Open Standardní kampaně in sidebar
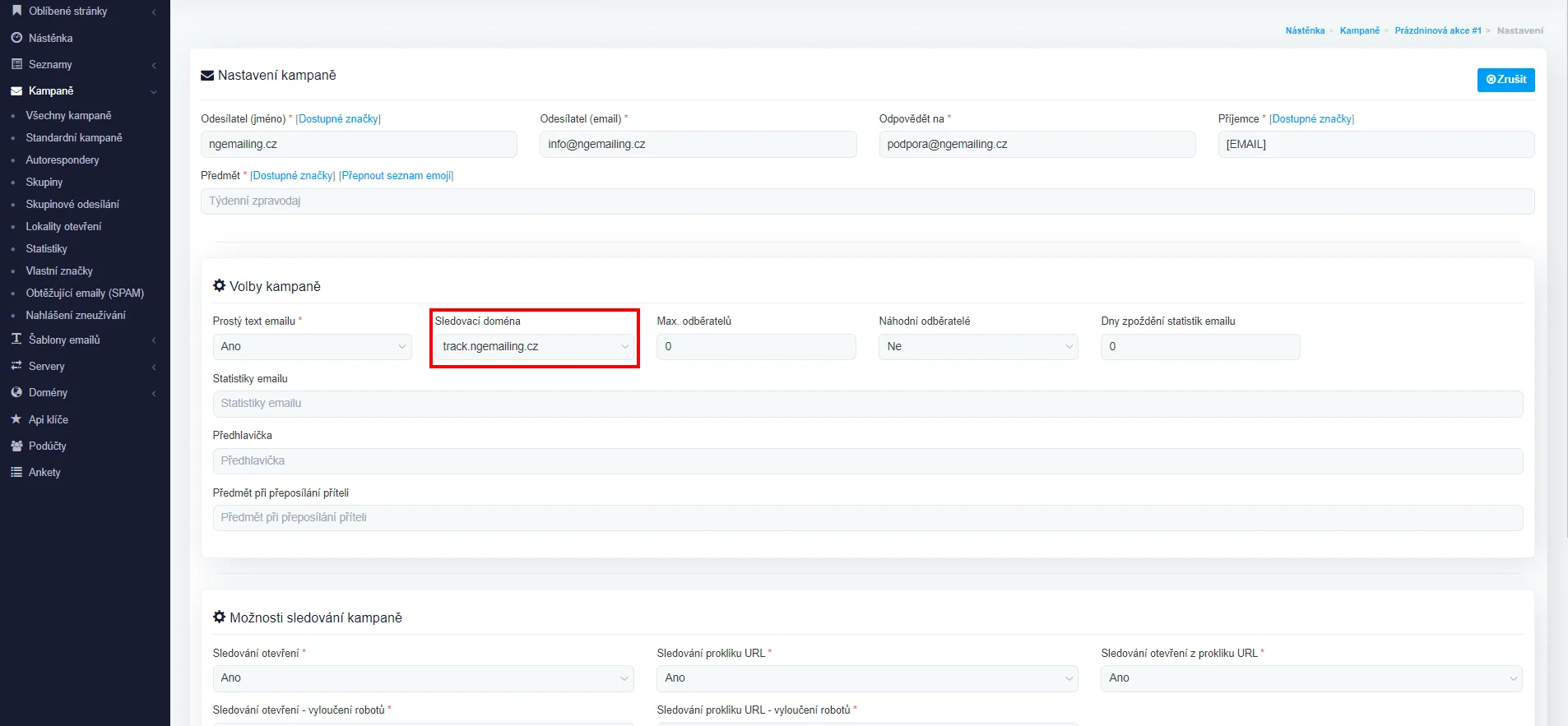The height and width of the screenshot is (726, 1568). pyautogui.click(x=74, y=138)
